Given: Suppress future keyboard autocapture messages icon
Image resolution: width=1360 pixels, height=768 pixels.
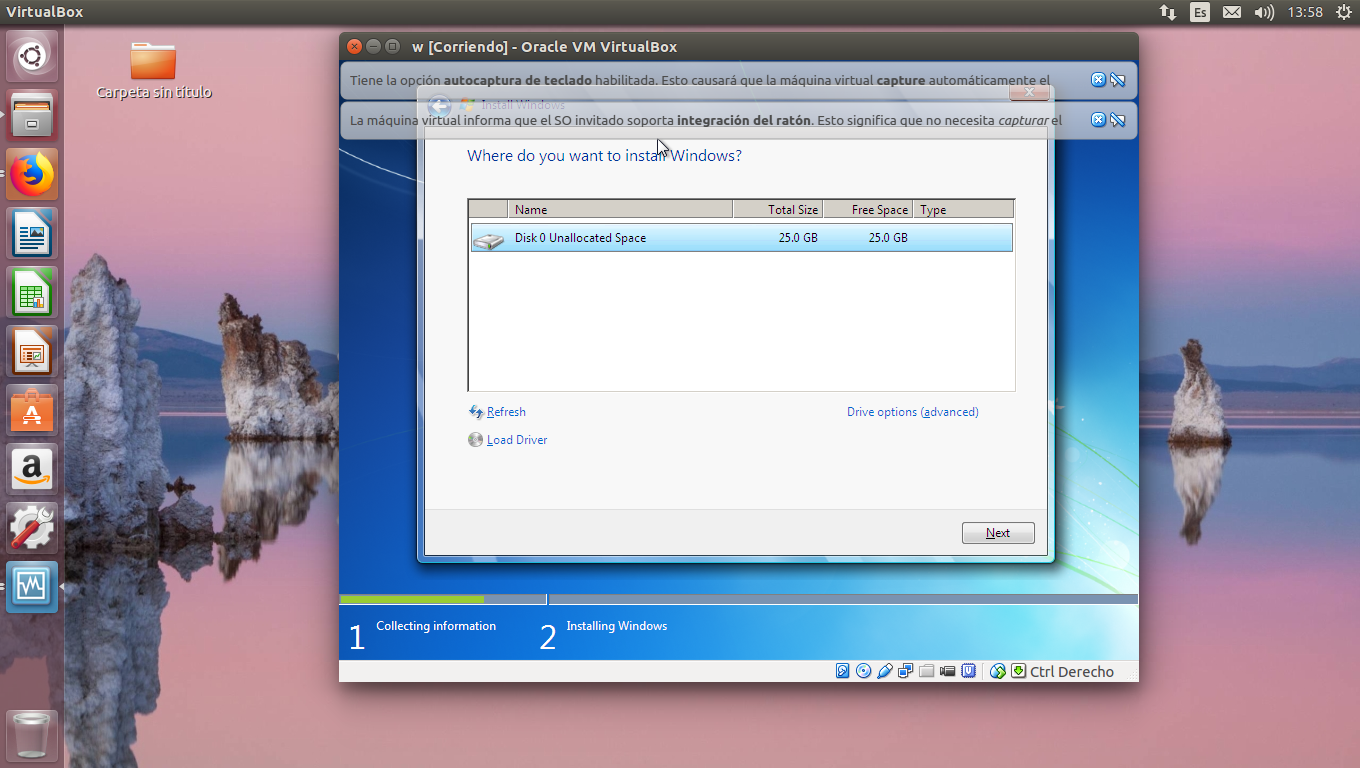Looking at the screenshot, I should tap(1118, 80).
